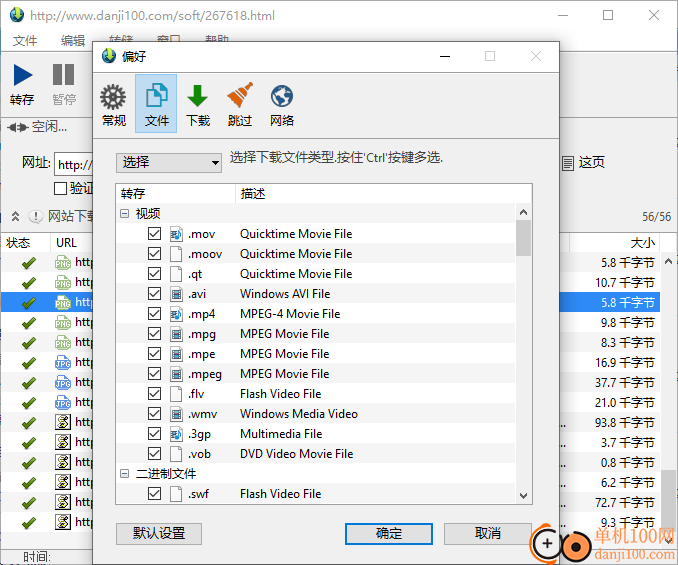Image resolution: width=678 pixels, height=565 pixels.
Task: Click the 16.9 千字节 row JPG file icon
Action: [63, 362]
